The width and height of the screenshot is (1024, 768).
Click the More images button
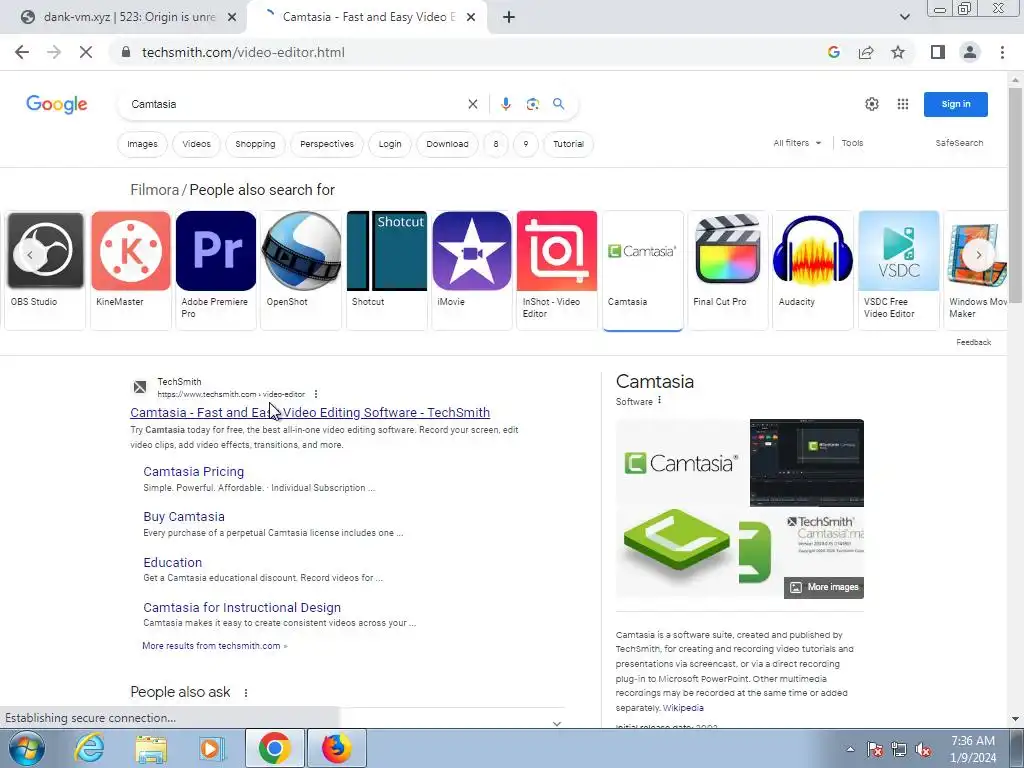click(824, 587)
